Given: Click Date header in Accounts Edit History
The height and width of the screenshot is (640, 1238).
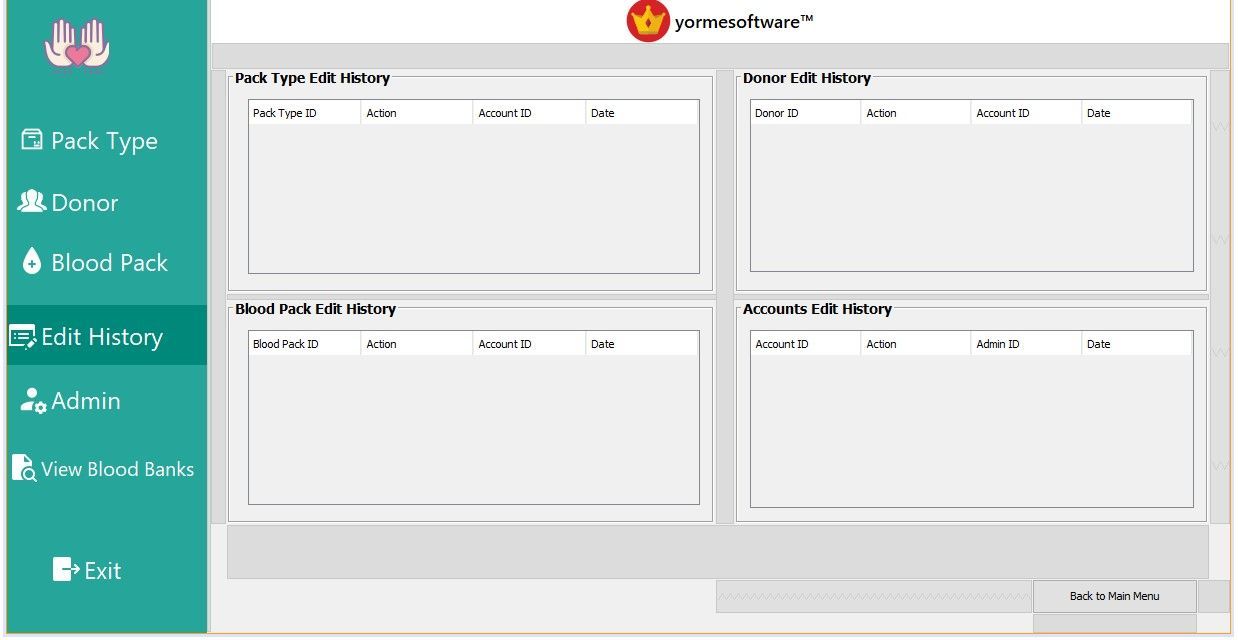Looking at the screenshot, I should pos(1136,344).
